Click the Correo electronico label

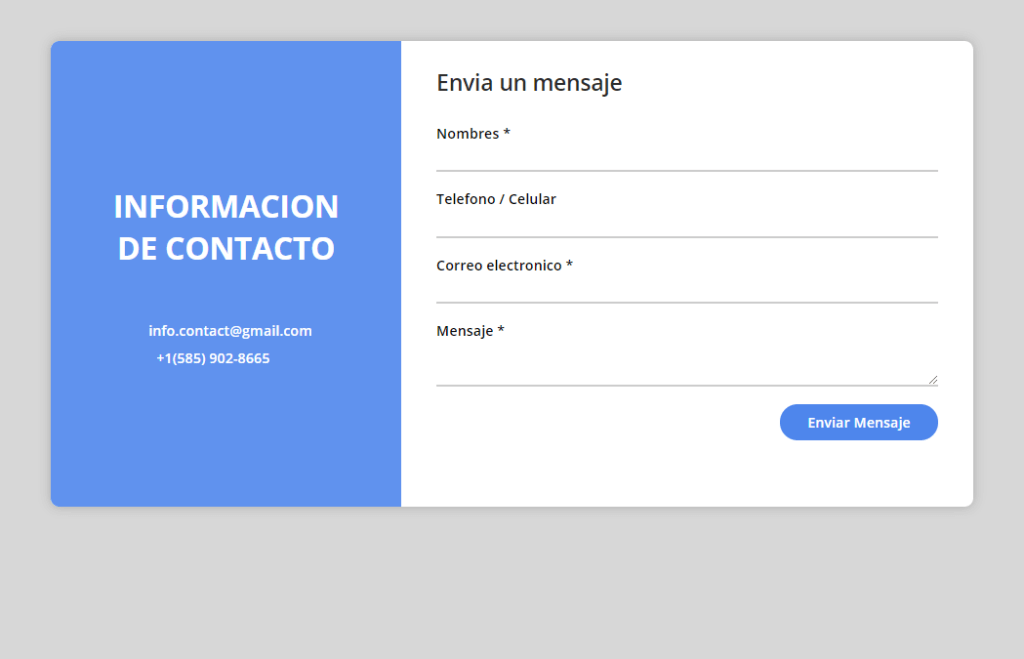499,265
